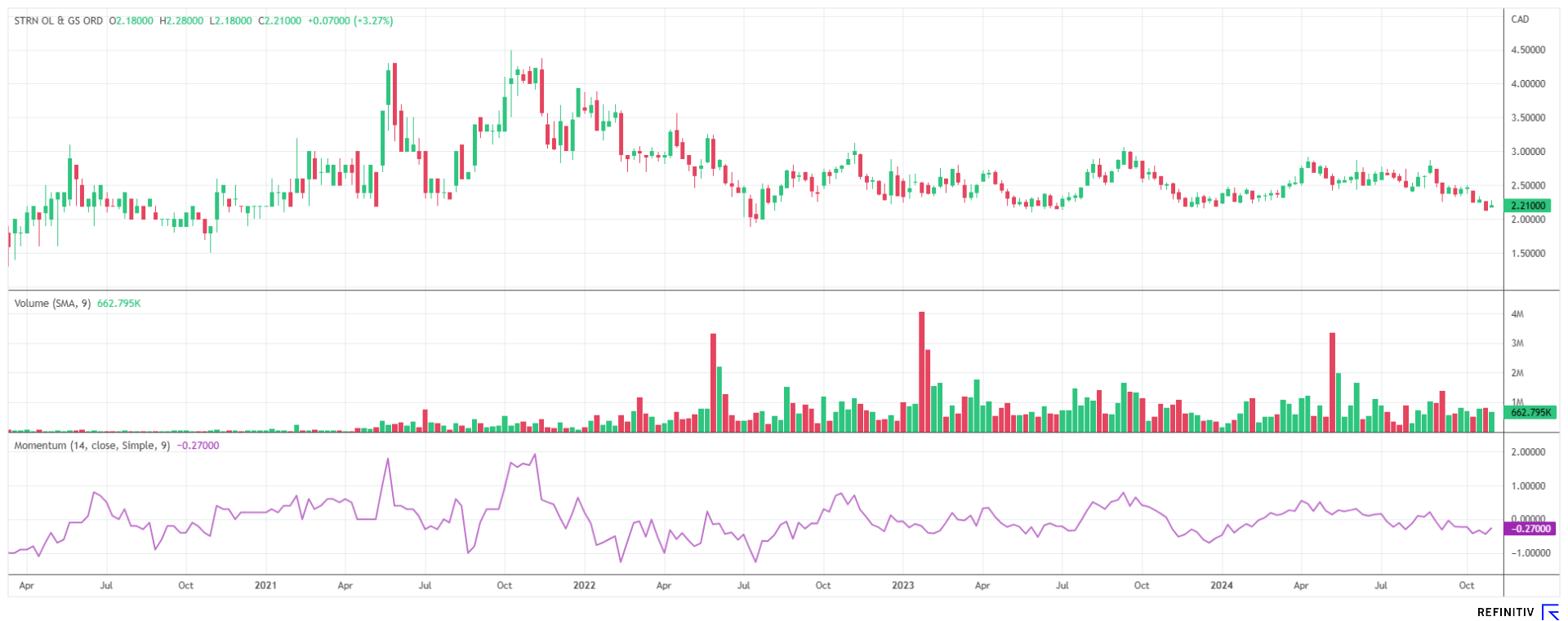Select the 2022 time axis marker
This screenshot has height=621, width=1568.
point(584,585)
